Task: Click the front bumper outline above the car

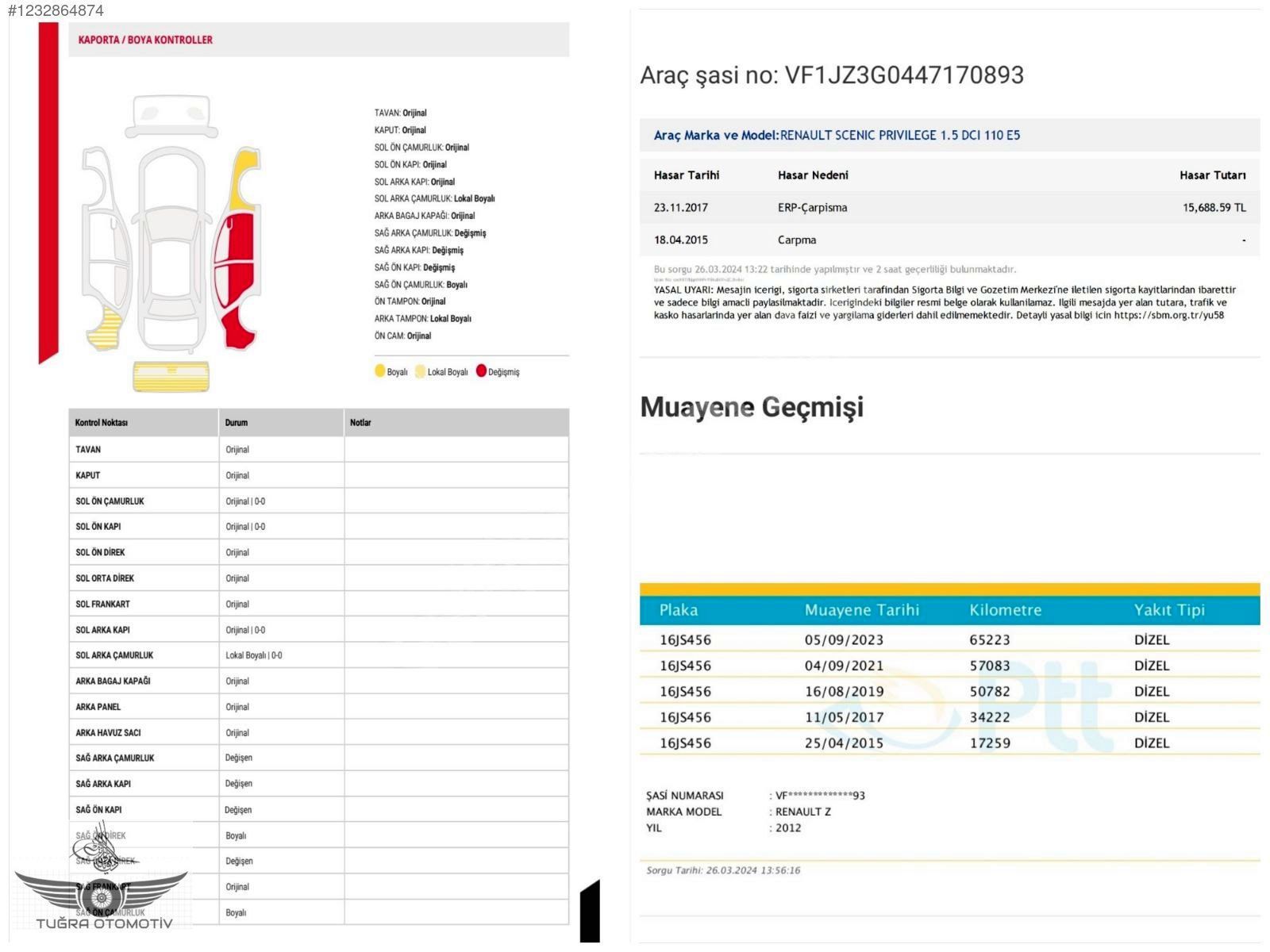Action: click(x=171, y=117)
